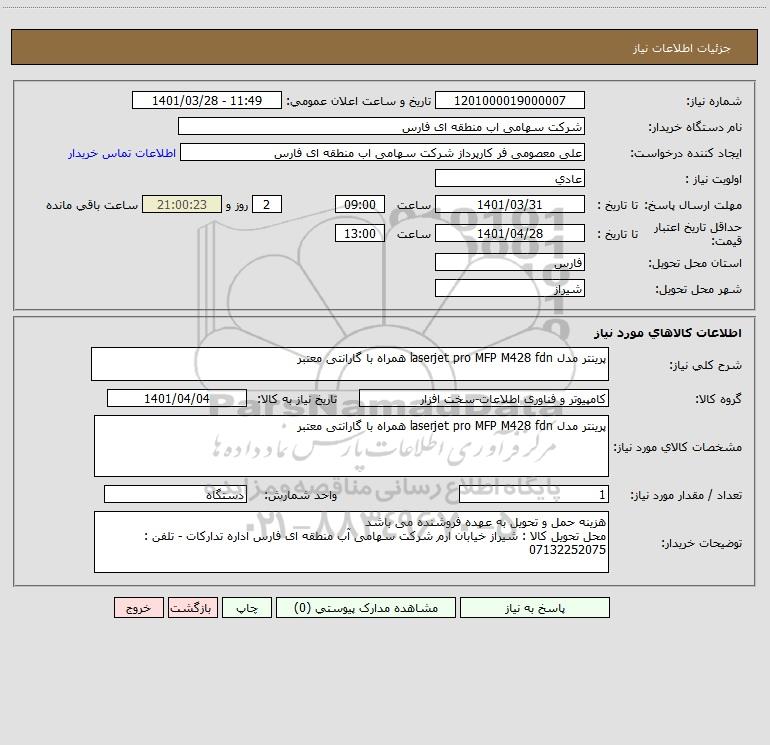This screenshot has width=770, height=745.
Task: Click the 'چاپ' print button
Action: point(247,607)
